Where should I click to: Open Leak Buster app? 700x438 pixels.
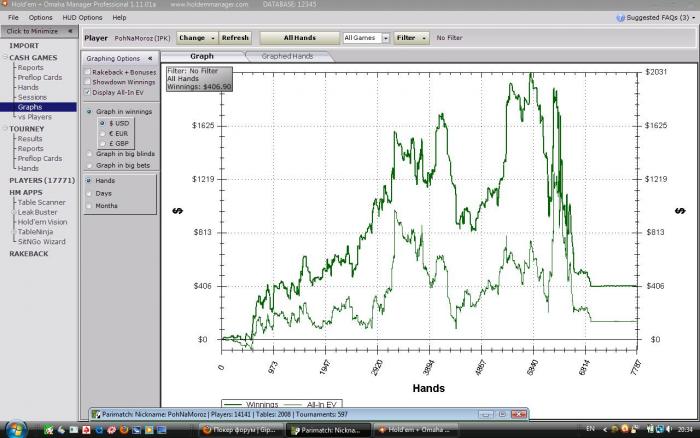[x=38, y=212]
